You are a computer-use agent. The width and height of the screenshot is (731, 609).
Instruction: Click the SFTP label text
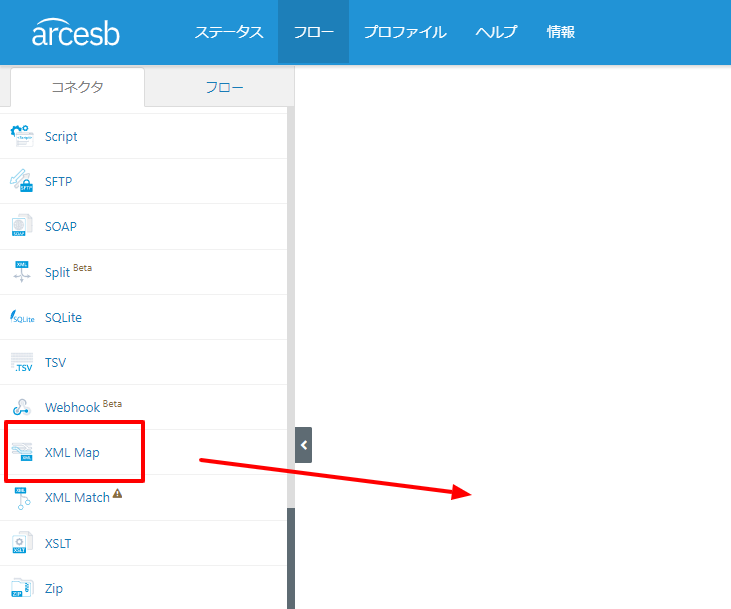58,181
